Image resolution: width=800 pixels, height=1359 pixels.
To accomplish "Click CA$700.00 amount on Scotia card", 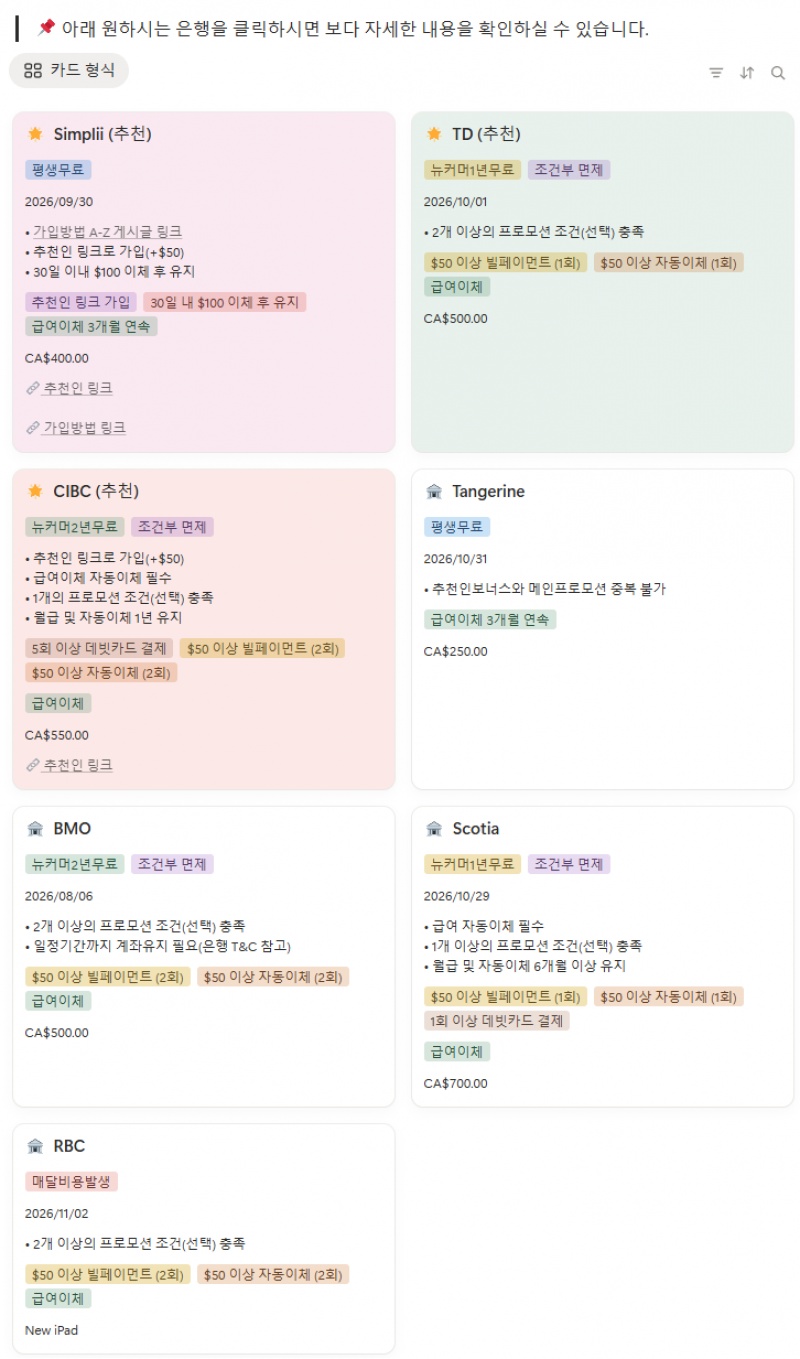I will 456,1083.
